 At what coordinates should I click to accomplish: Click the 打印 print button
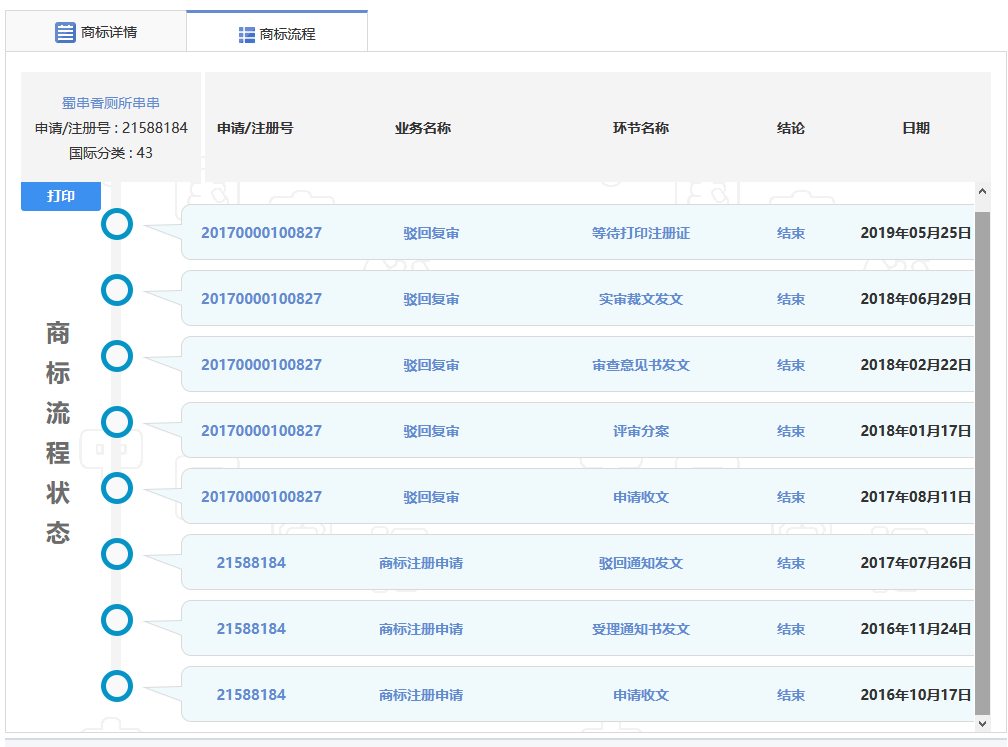click(x=61, y=197)
